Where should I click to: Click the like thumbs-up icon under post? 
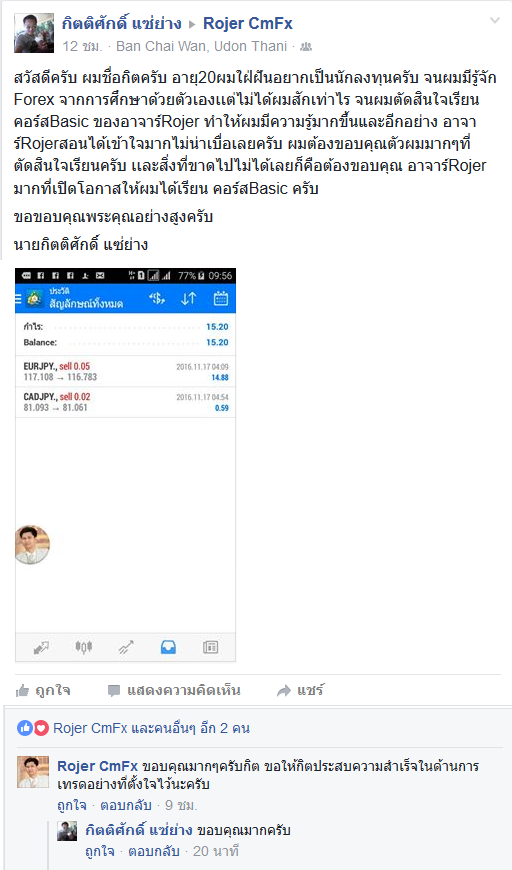[23, 691]
